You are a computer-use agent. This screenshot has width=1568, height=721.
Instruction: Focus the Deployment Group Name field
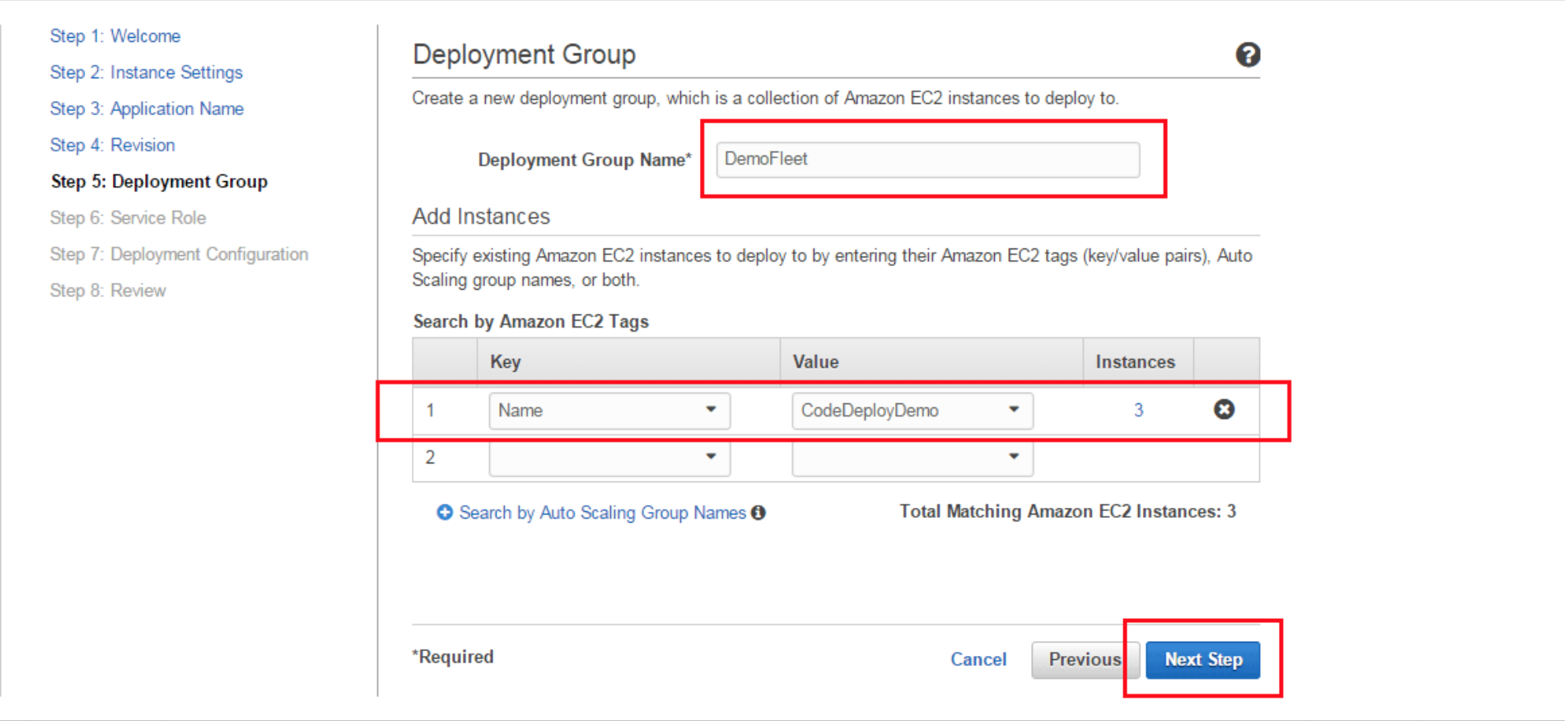(927, 160)
